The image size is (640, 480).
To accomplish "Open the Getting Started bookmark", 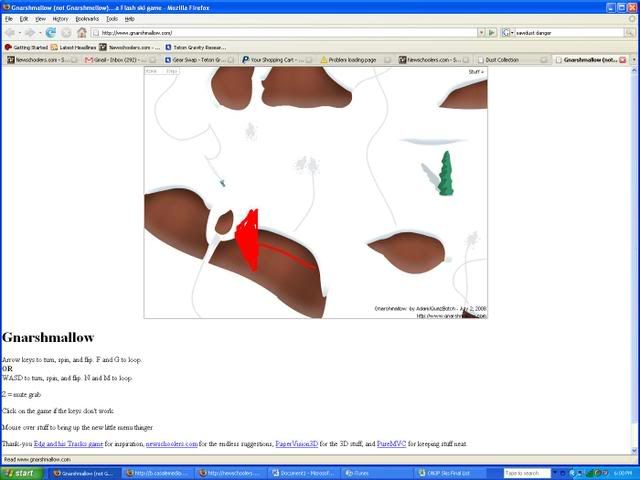I will pos(30,46).
